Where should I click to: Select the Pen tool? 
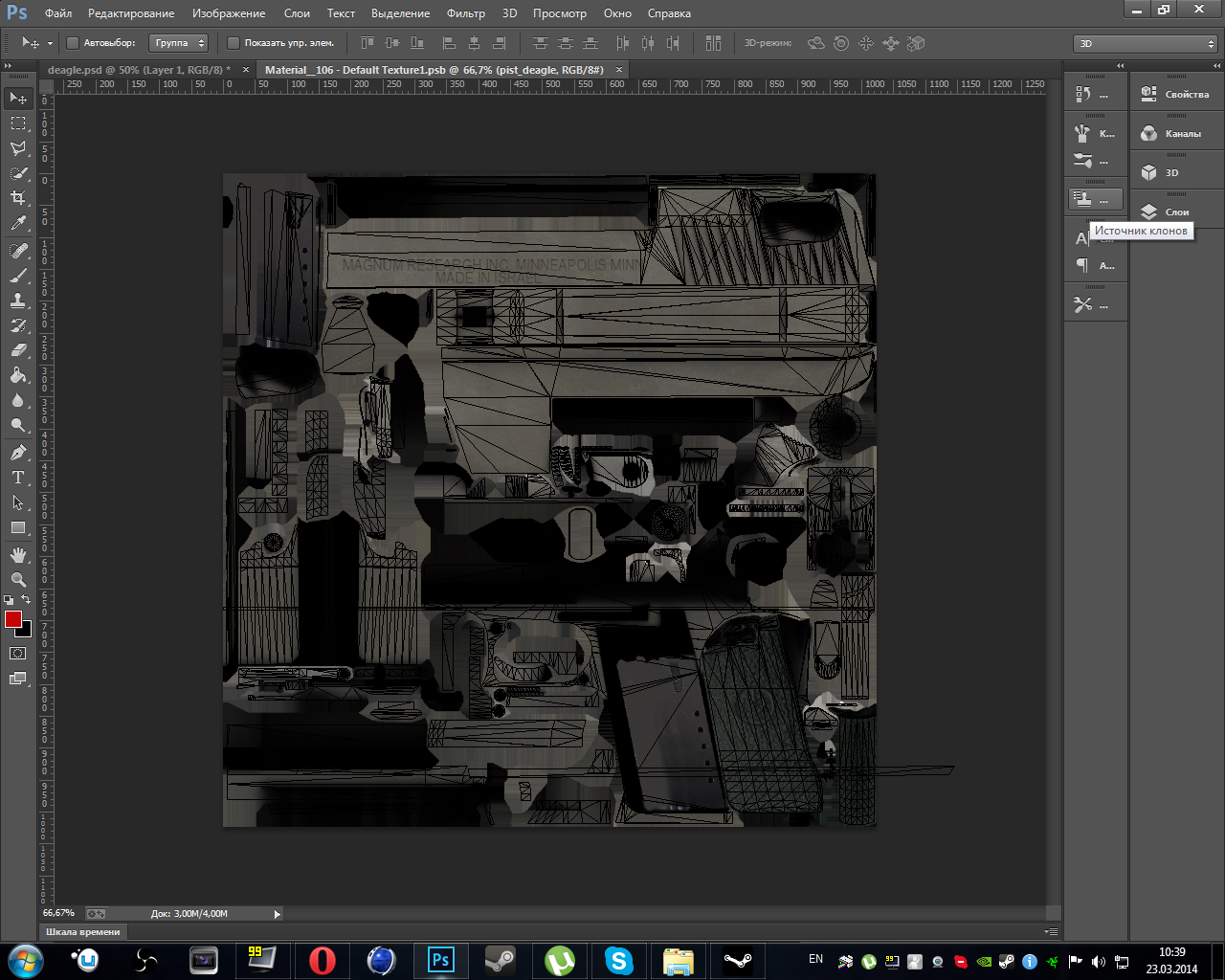tap(18, 453)
